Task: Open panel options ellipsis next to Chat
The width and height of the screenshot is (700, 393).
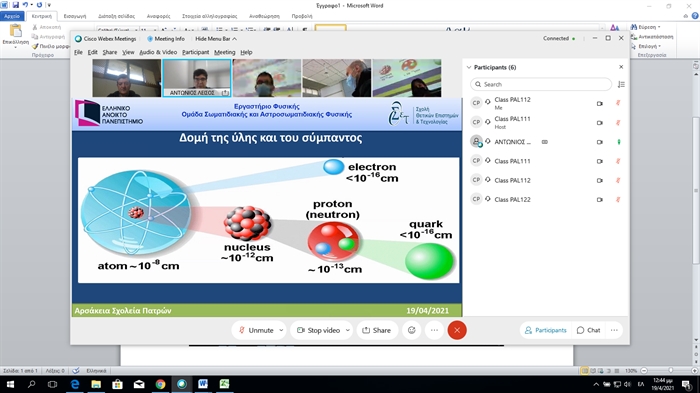Action: pos(614,330)
